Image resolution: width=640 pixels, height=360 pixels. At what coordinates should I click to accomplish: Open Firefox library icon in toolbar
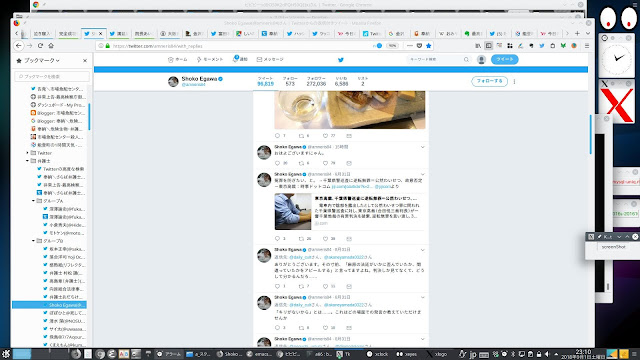[478, 46]
